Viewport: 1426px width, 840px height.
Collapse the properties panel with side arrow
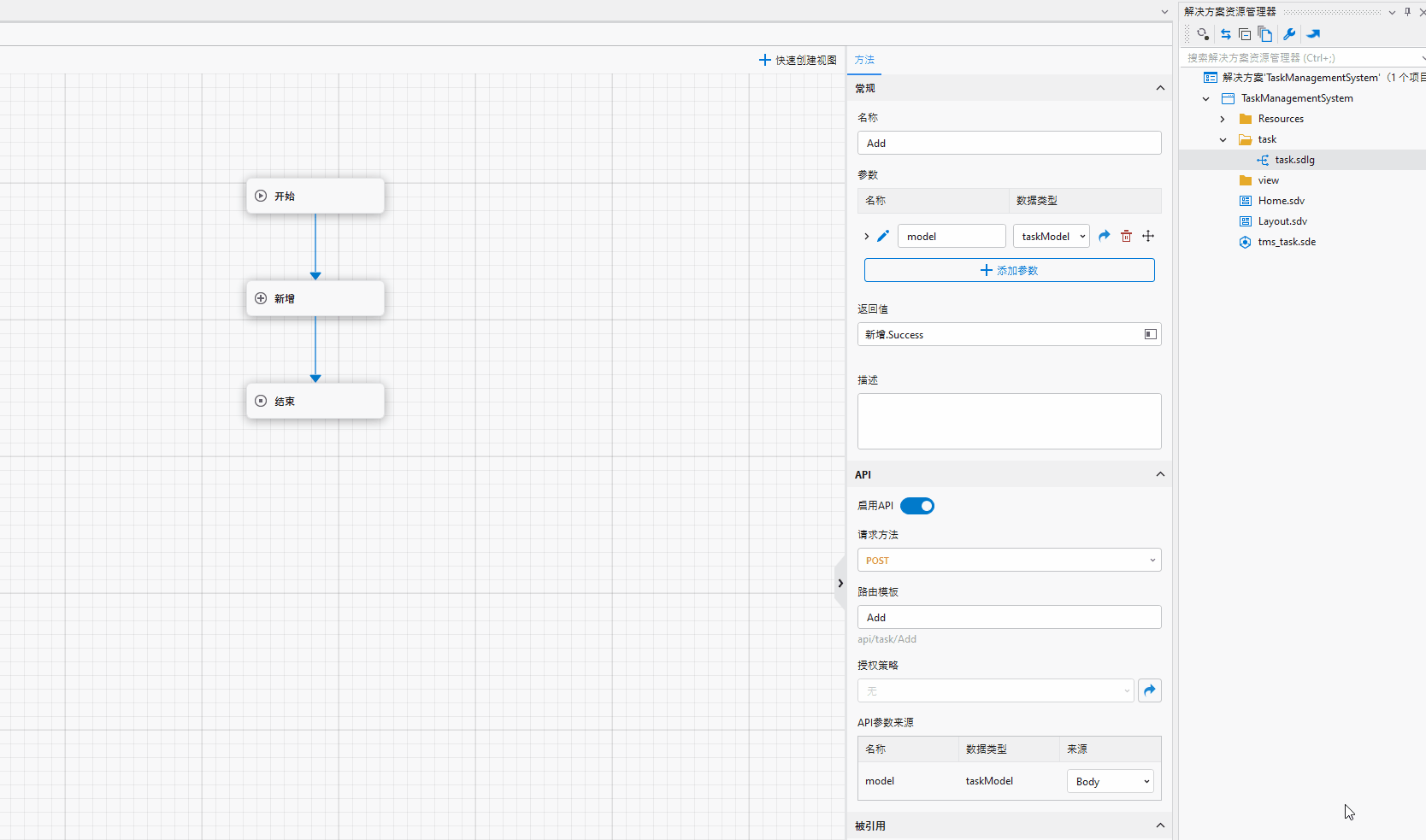tap(840, 583)
